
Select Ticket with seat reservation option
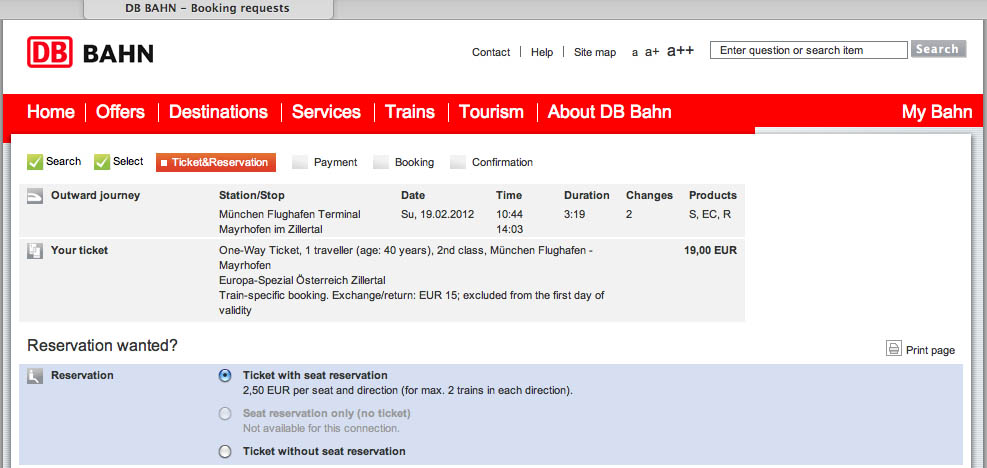coord(225,375)
